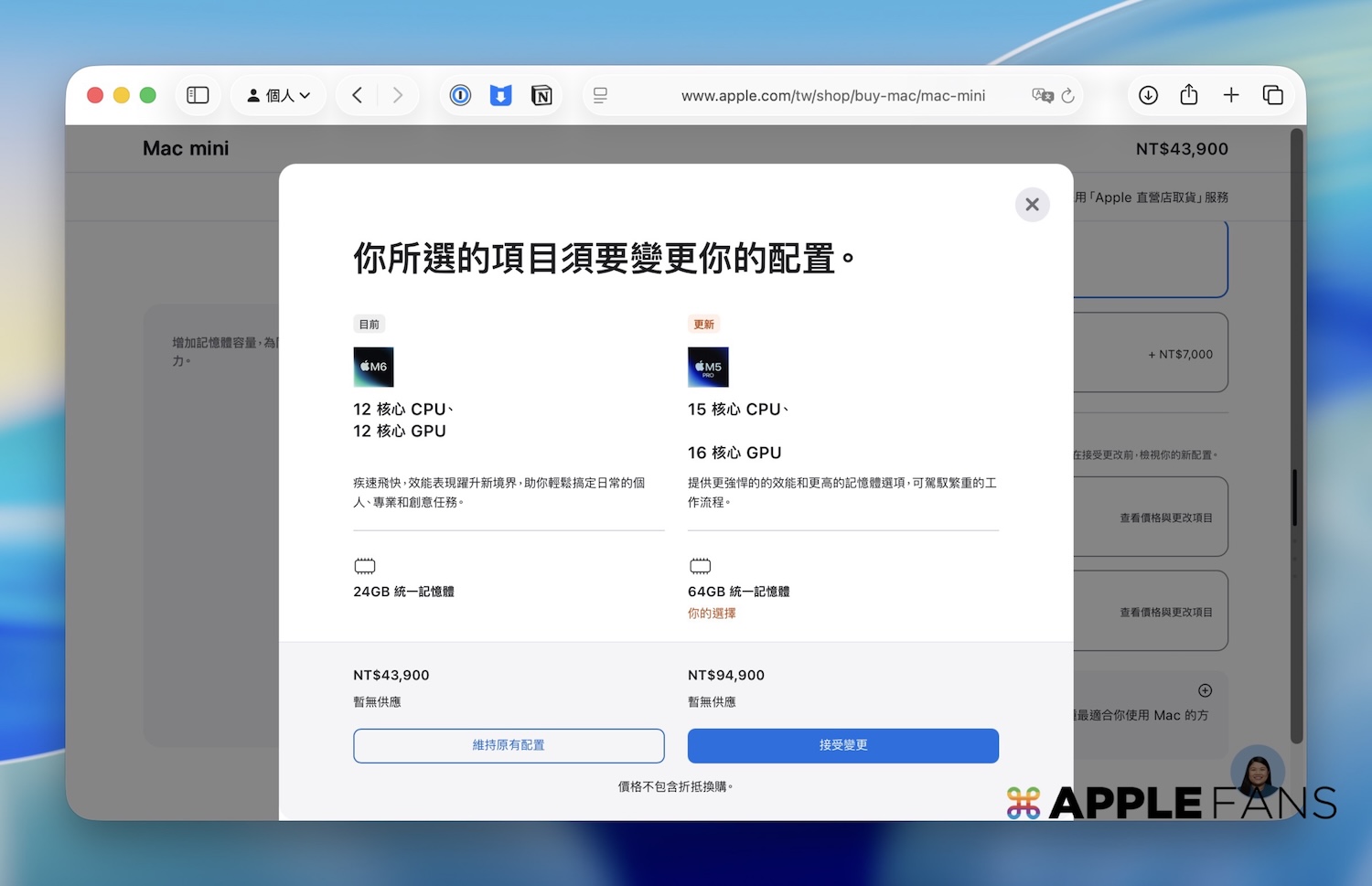Click the NT$43,900 price in the dialog
This screenshot has height=886, width=1372.
391,675
